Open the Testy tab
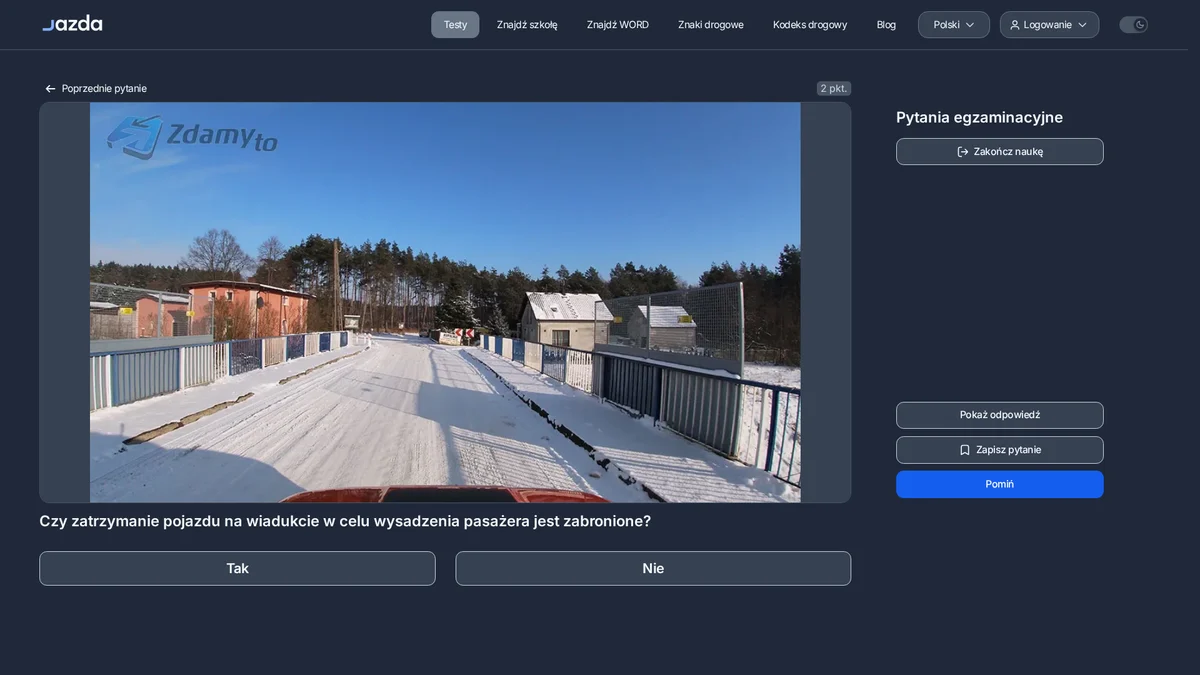Image resolution: width=1200 pixels, height=675 pixels. 455,25
